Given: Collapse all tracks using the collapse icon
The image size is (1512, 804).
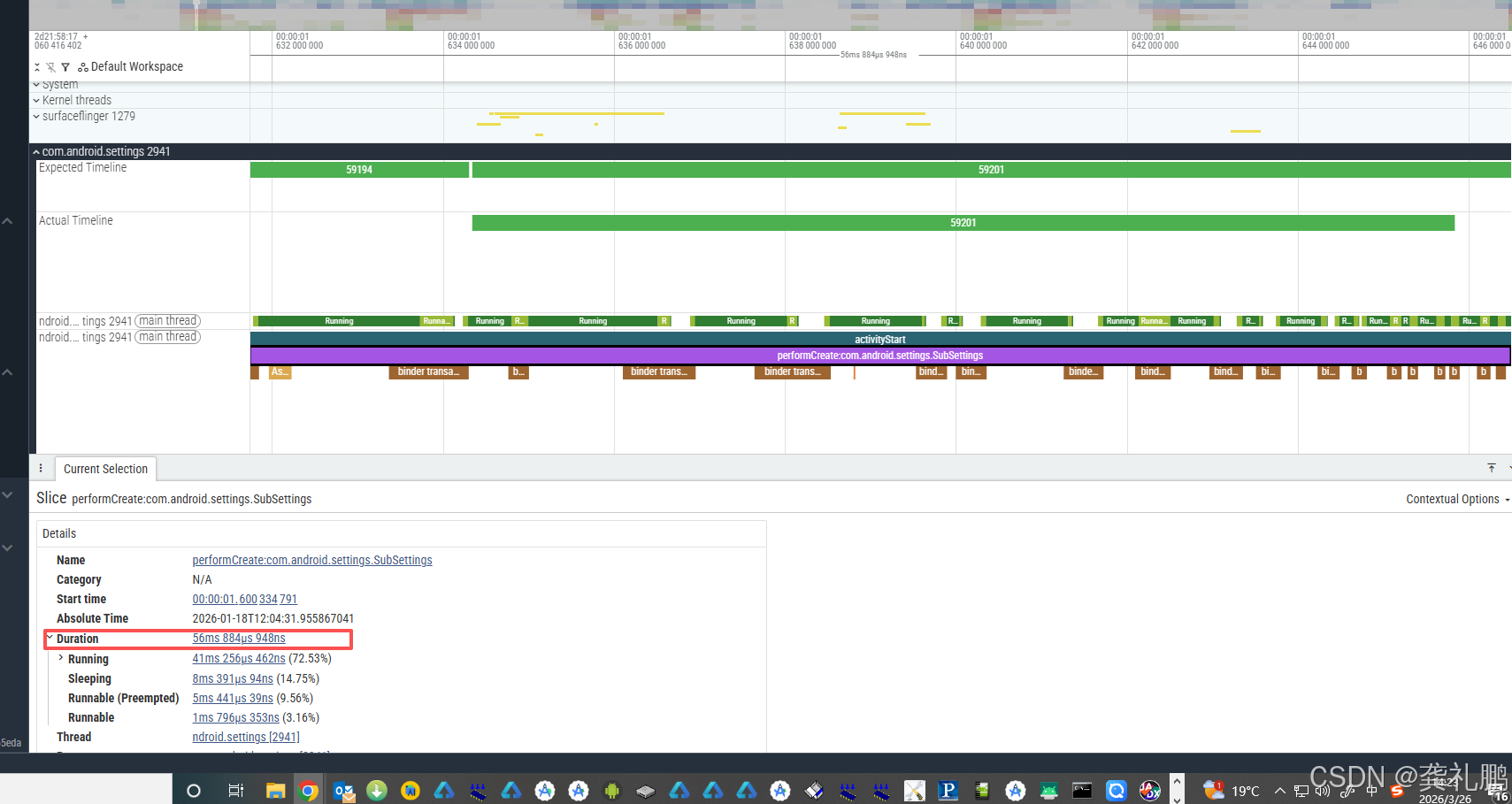Looking at the screenshot, I should click(x=37, y=67).
